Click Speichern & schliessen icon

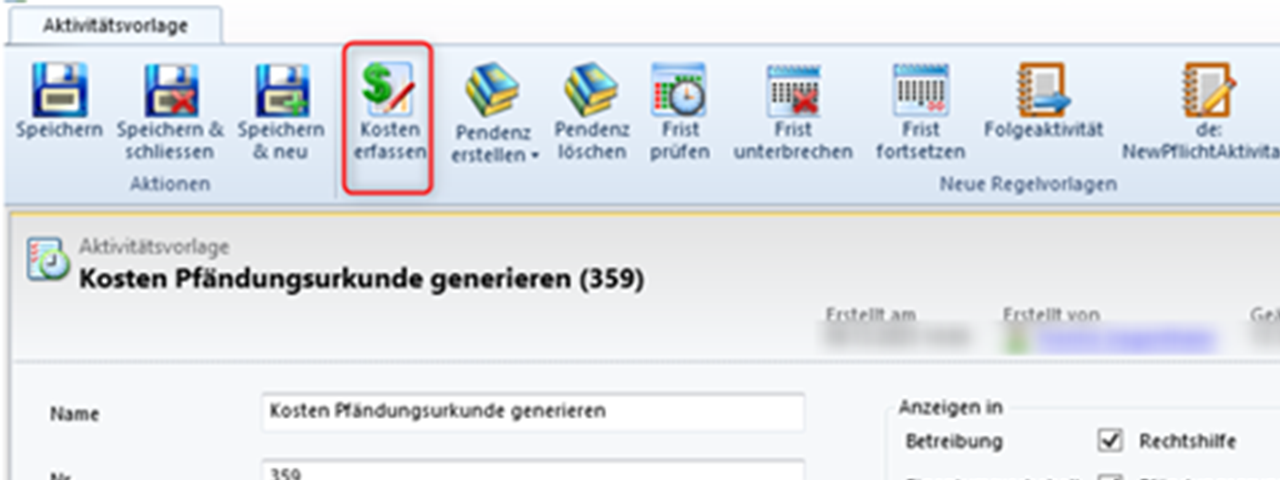click(170, 90)
